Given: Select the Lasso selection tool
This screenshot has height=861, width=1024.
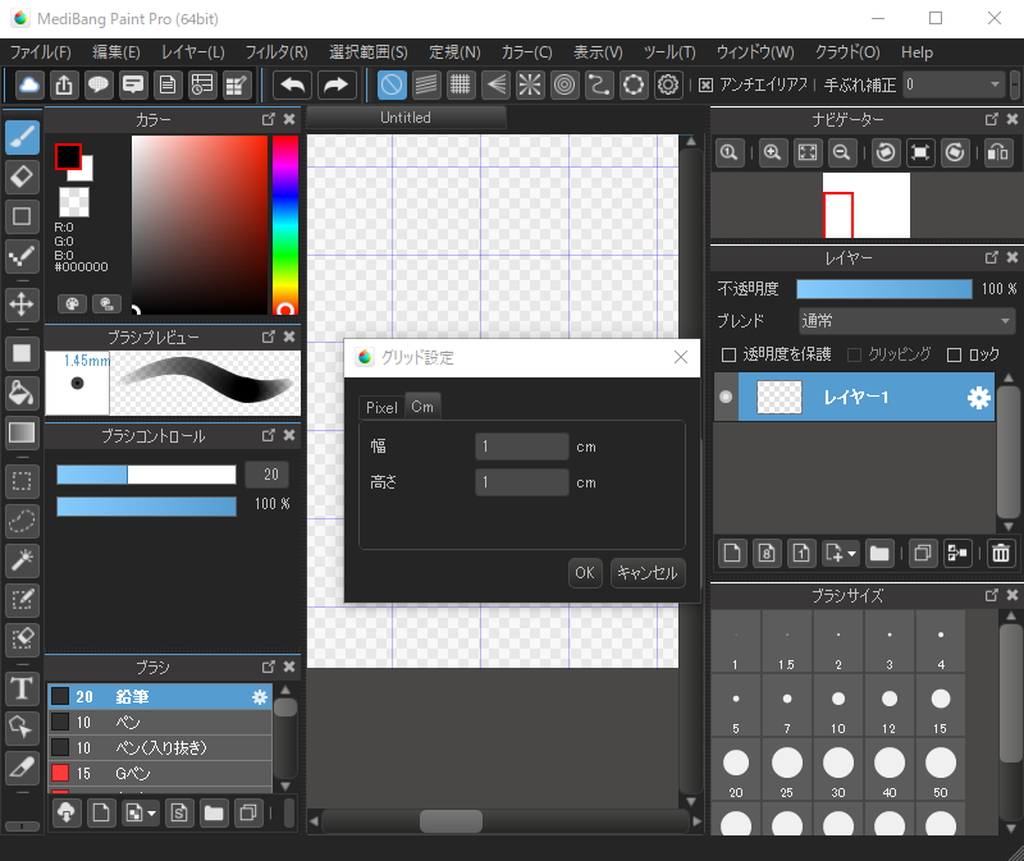Looking at the screenshot, I should pos(22,521).
